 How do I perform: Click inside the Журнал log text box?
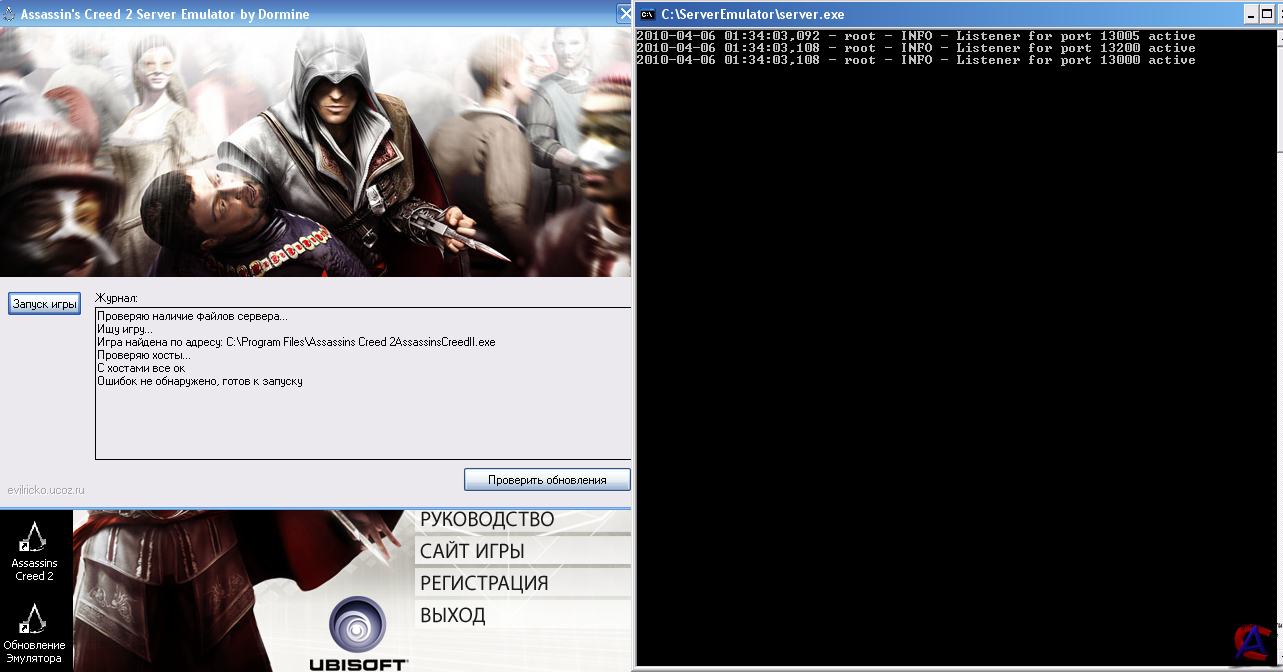pos(362,420)
